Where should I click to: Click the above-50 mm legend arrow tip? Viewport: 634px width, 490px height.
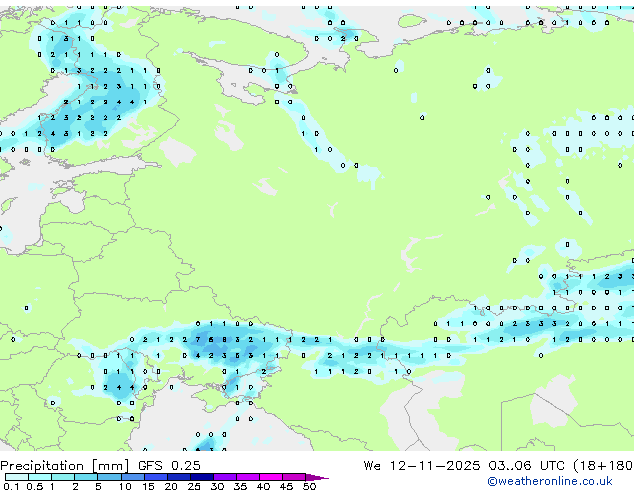pos(317,477)
